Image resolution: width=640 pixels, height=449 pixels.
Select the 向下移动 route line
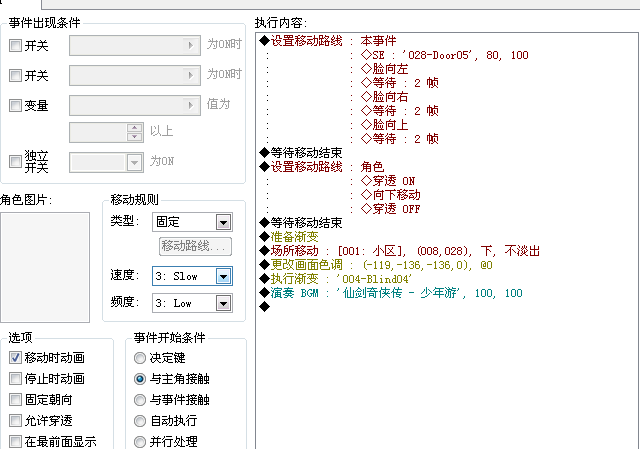pyautogui.click(x=391, y=195)
